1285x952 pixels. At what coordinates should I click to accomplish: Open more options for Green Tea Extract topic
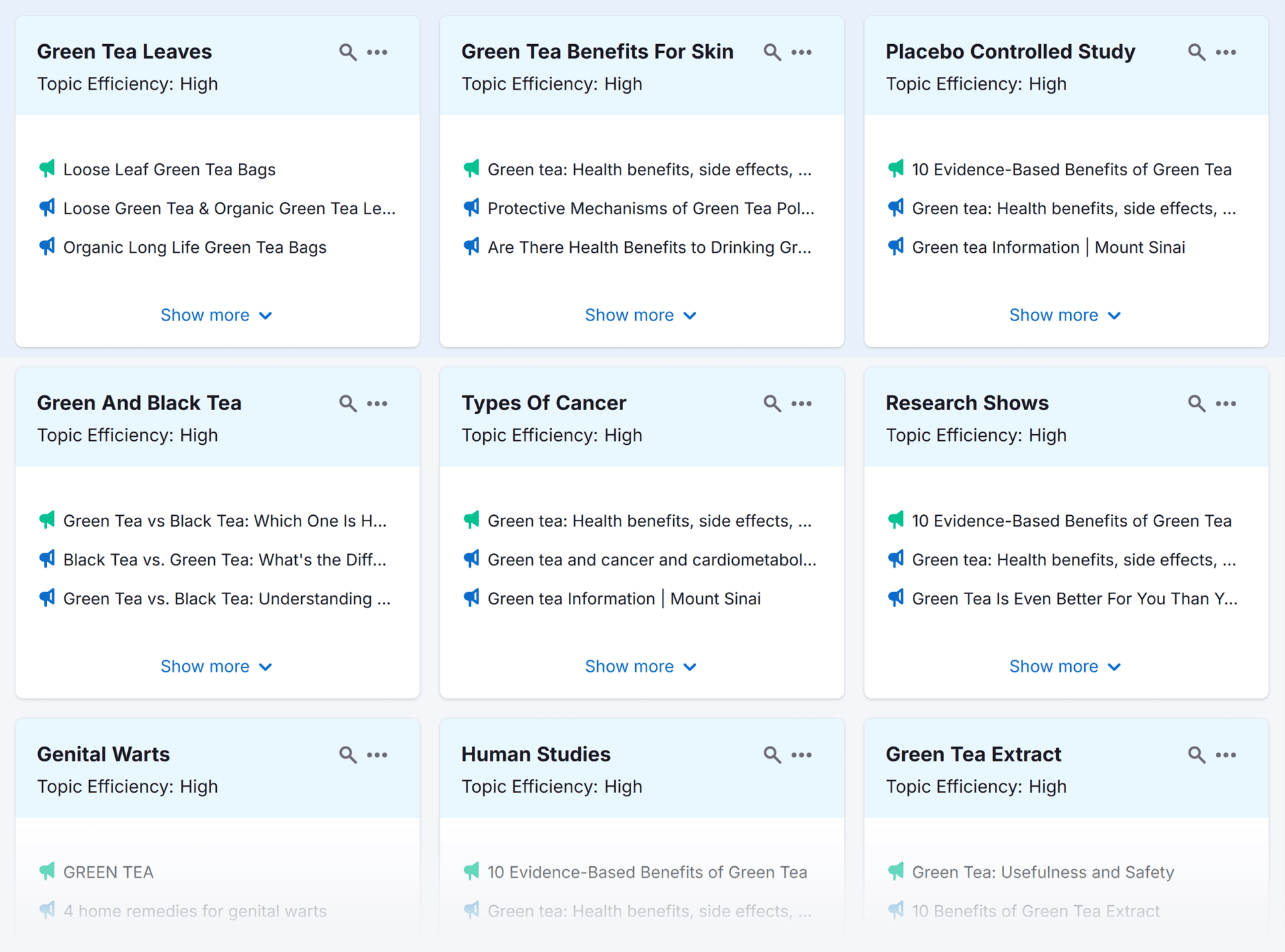(x=1226, y=754)
